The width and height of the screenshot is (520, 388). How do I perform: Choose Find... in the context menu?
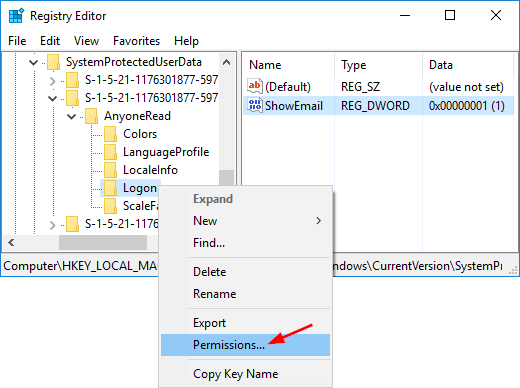pyautogui.click(x=245, y=243)
